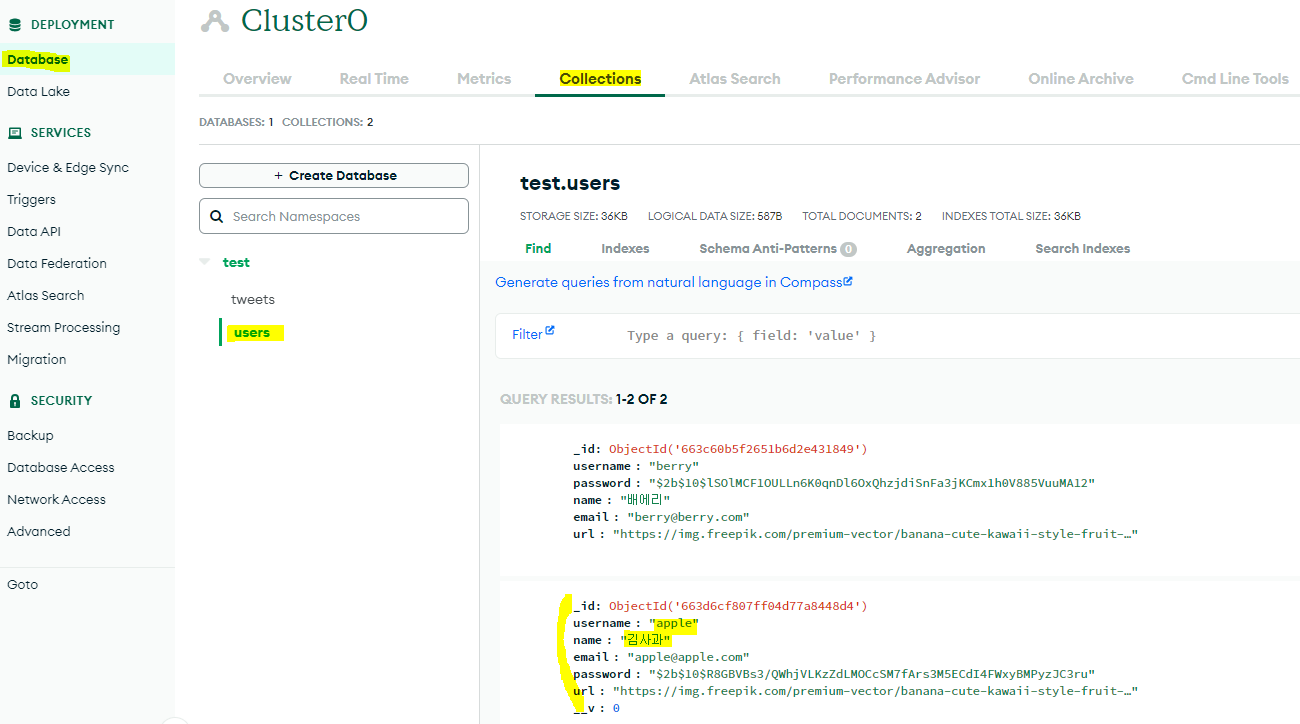Click the Cluster0 cluster icon
Image resolution: width=1300 pixels, height=724 pixels.
(214, 21)
